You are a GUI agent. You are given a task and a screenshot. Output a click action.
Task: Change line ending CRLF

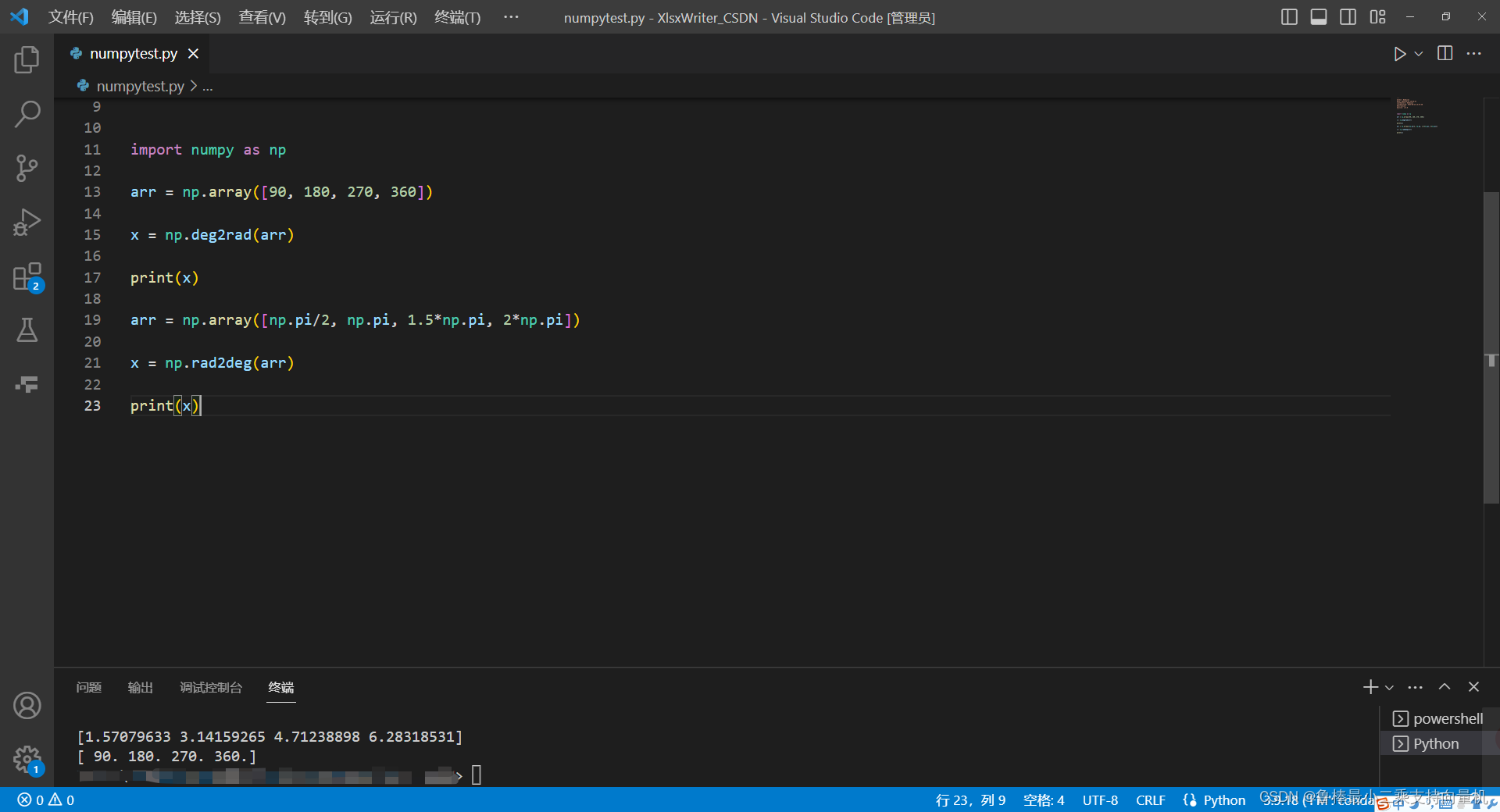pos(1150,800)
